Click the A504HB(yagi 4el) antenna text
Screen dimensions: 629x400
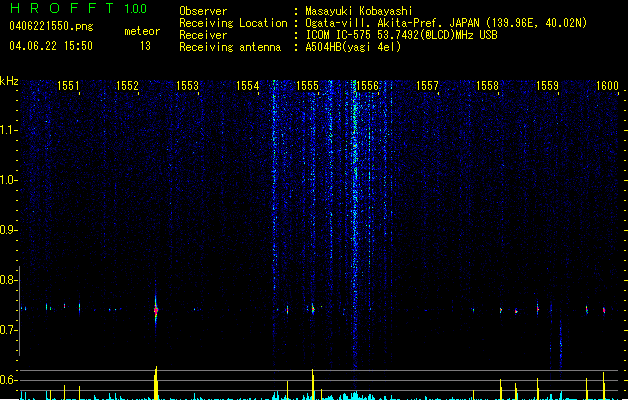tap(353, 47)
